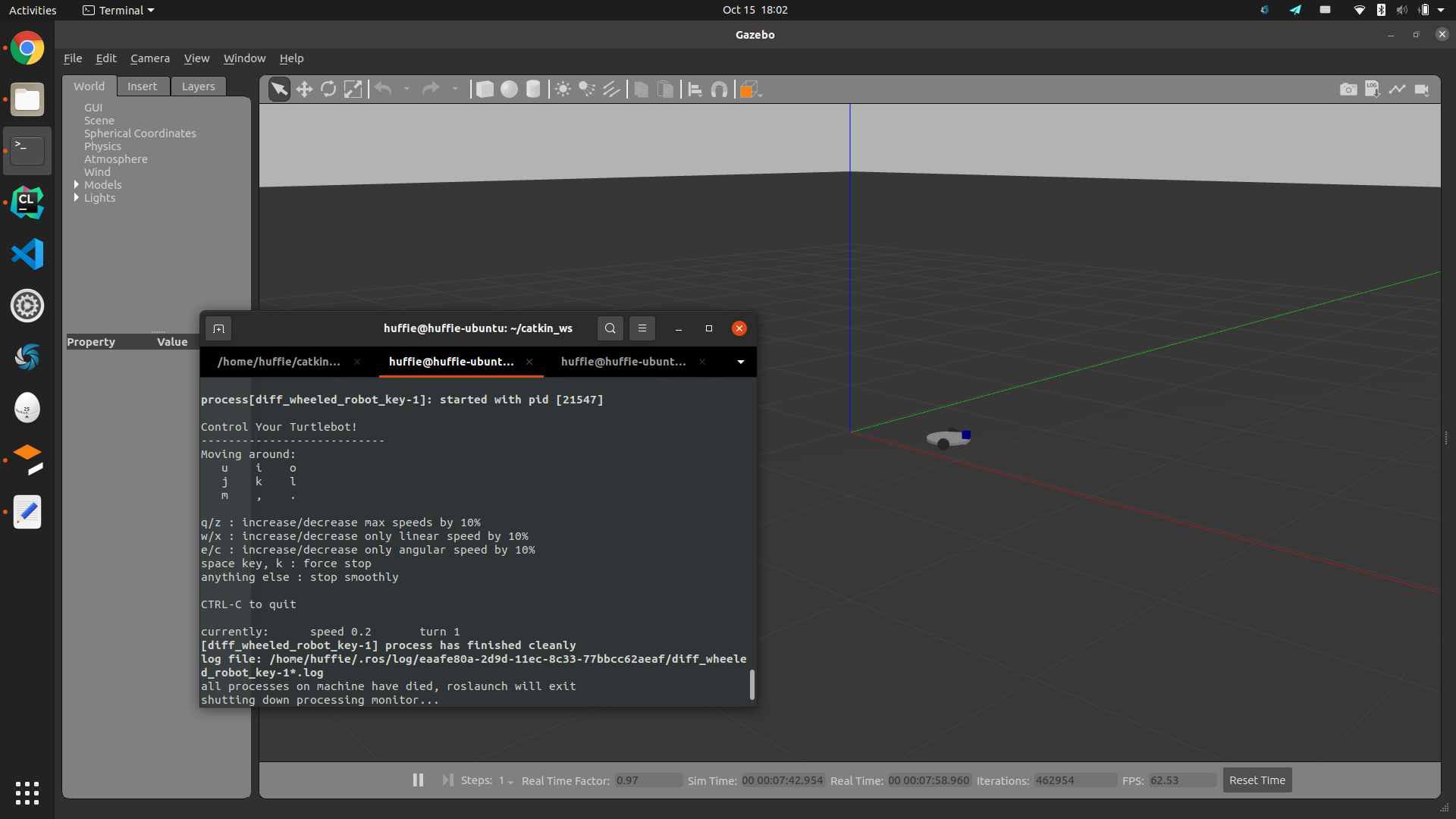Activate the translate mode tool
Image resolution: width=1456 pixels, height=819 pixels.
(x=304, y=89)
